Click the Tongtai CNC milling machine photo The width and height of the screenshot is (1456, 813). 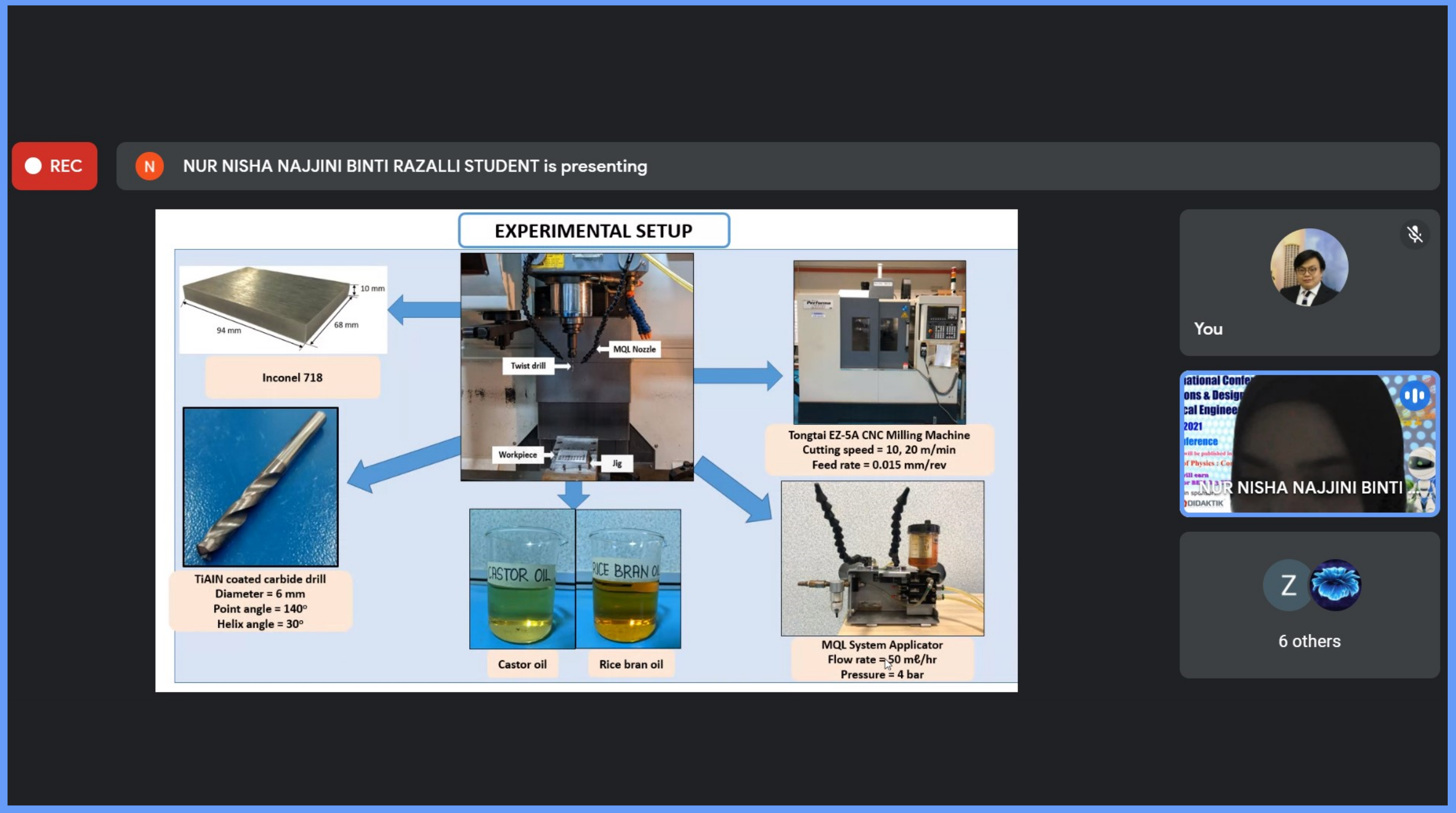pos(879,342)
